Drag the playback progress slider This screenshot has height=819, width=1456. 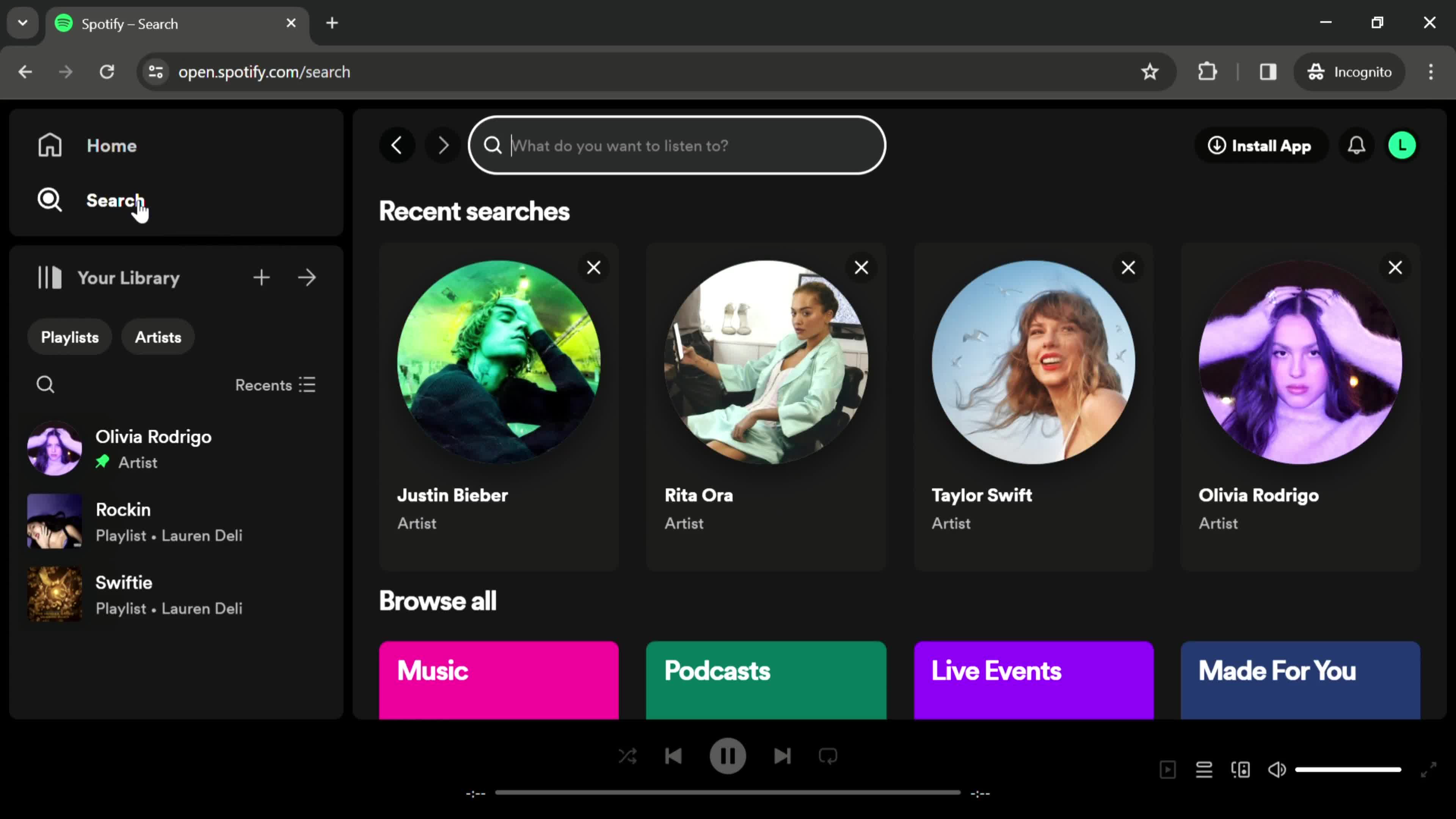point(728,794)
